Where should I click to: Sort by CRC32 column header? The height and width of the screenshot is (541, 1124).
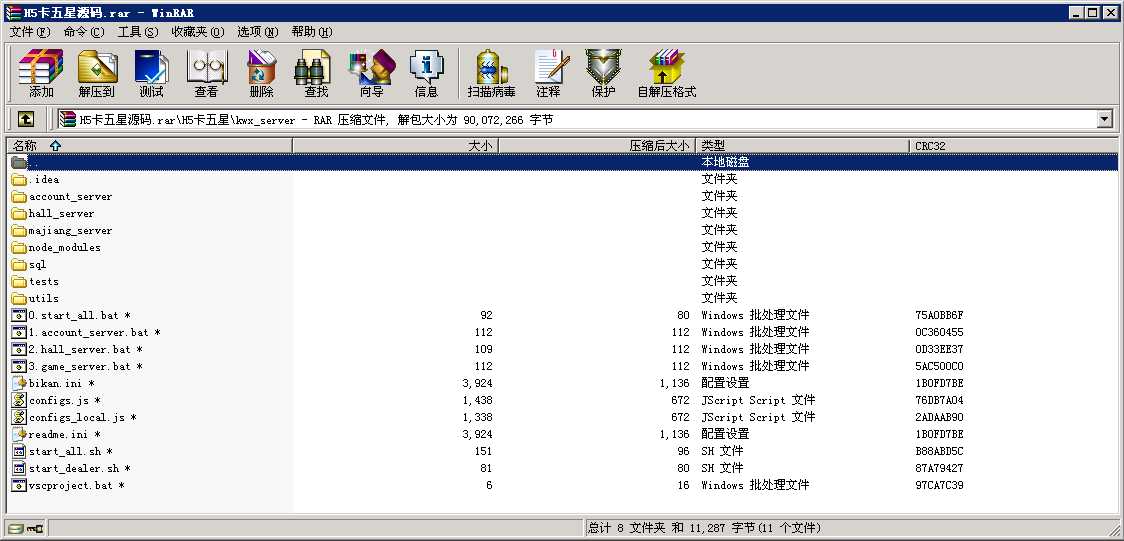click(1014, 145)
